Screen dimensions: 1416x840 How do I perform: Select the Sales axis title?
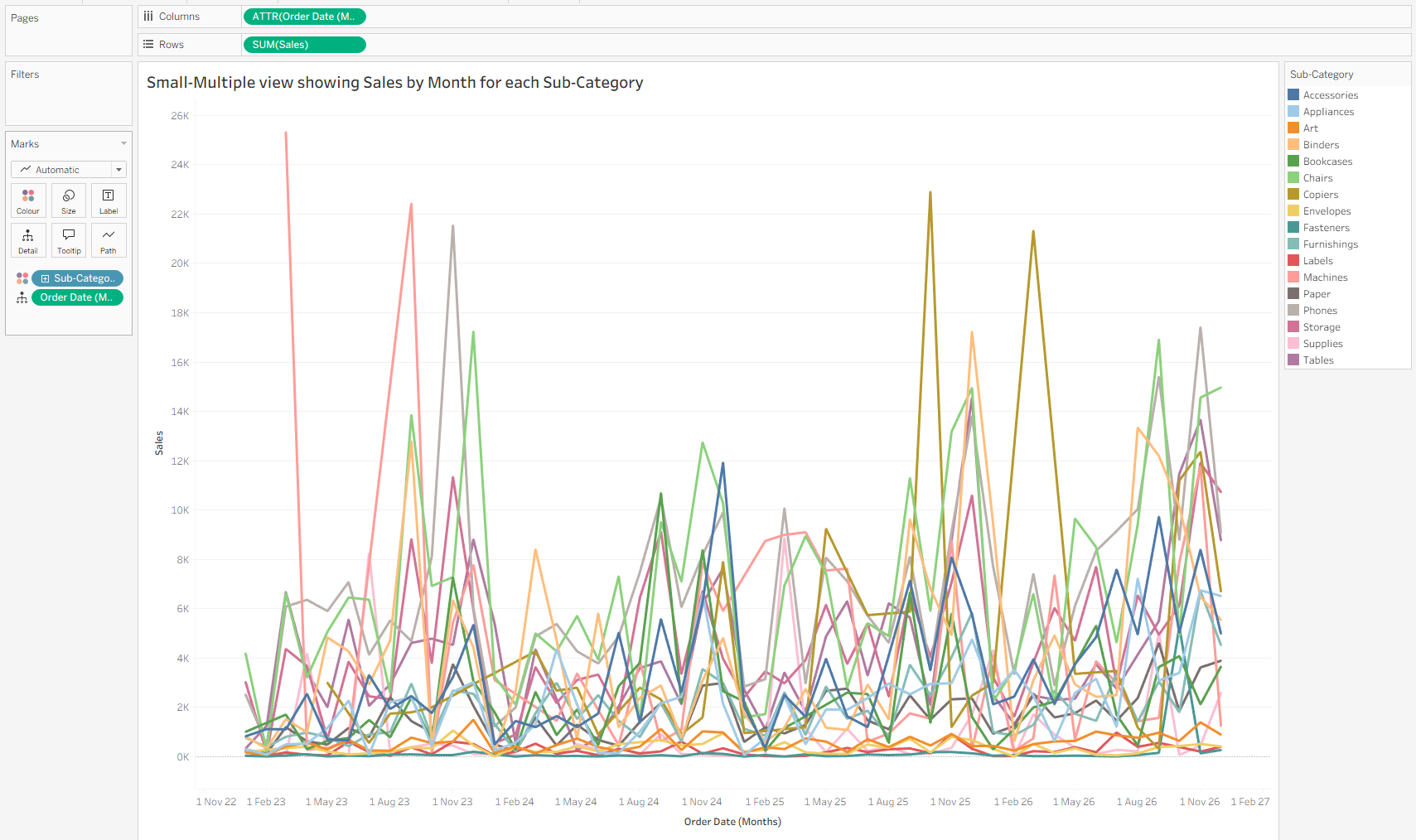tap(159, 443)
